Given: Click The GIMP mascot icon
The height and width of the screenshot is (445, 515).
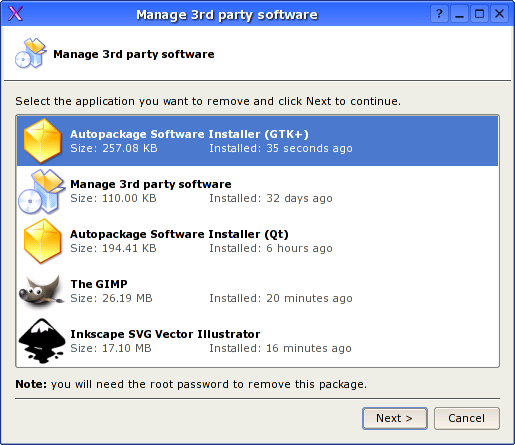Looking at the screenshot, I should pyautogui.click(x=42, y=291).
